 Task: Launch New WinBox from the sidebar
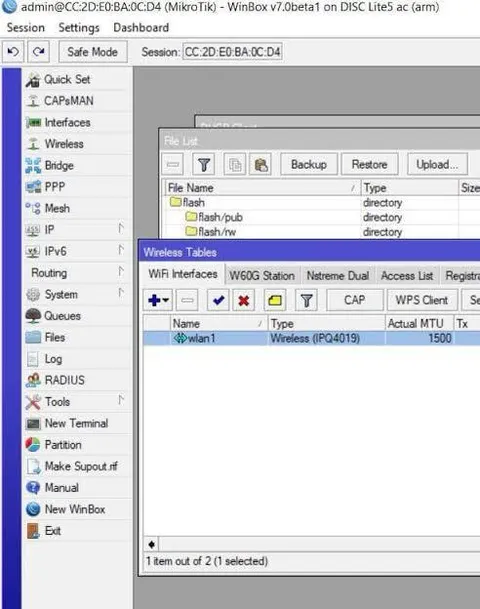[77, 509]
